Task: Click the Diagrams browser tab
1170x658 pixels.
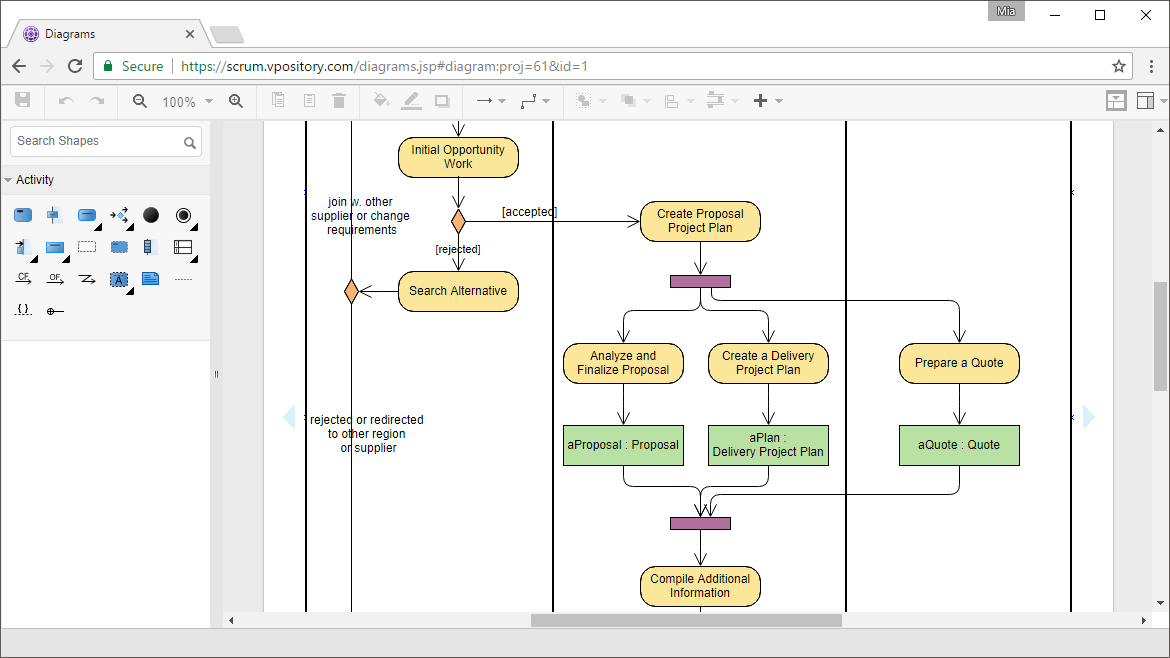Action: (108, 34)
